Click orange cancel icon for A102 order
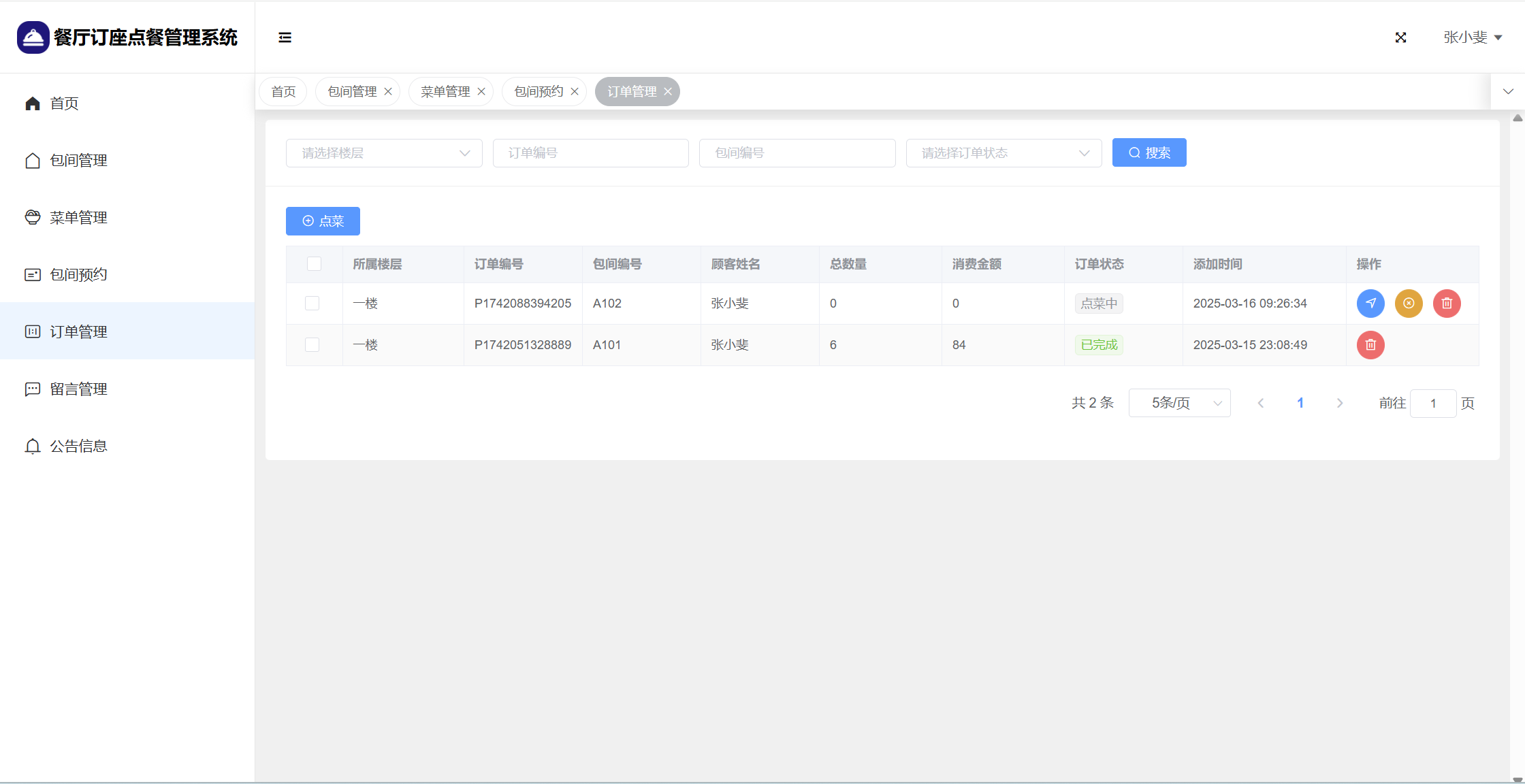 [1409, 304]
